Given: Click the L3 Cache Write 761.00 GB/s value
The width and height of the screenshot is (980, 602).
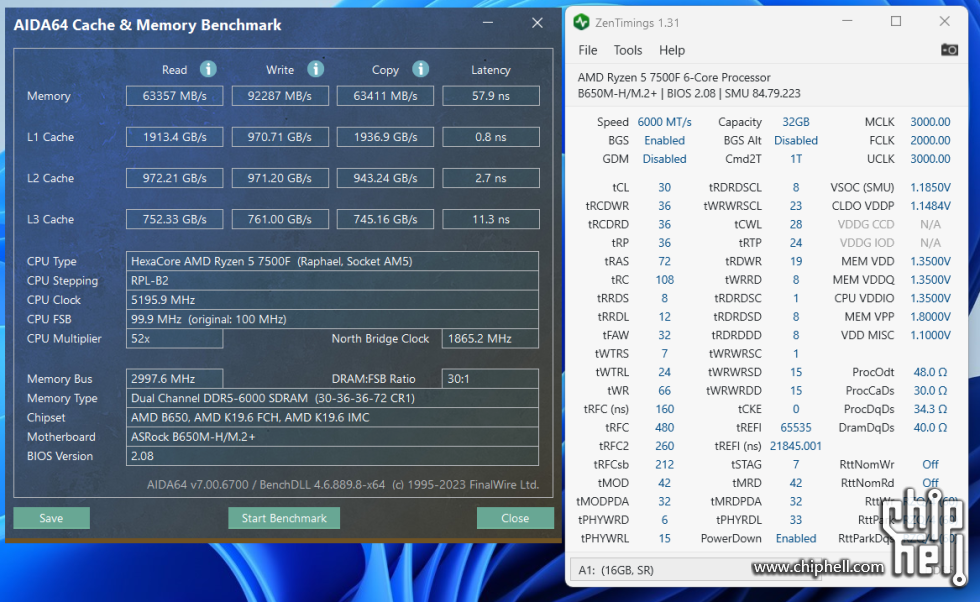Looking at the screenshot, I should click(279, 219).
